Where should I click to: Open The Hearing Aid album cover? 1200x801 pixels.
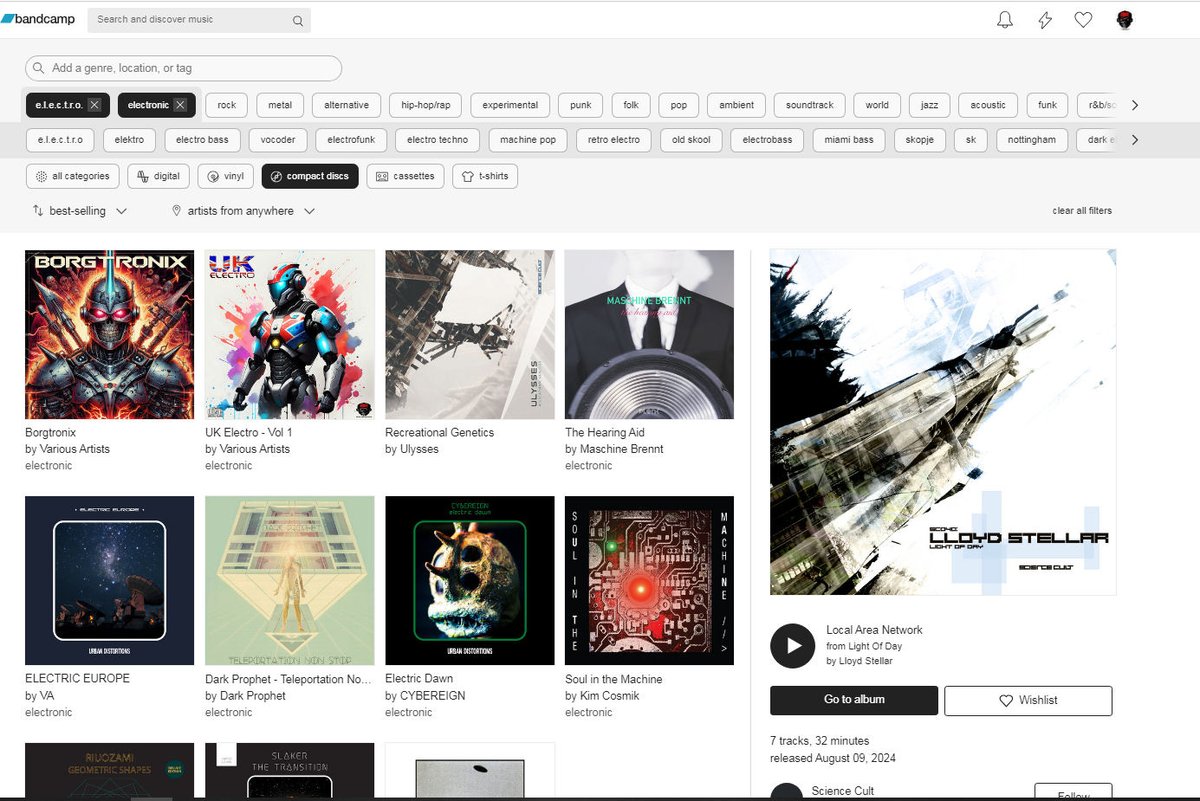coord(649,334)
